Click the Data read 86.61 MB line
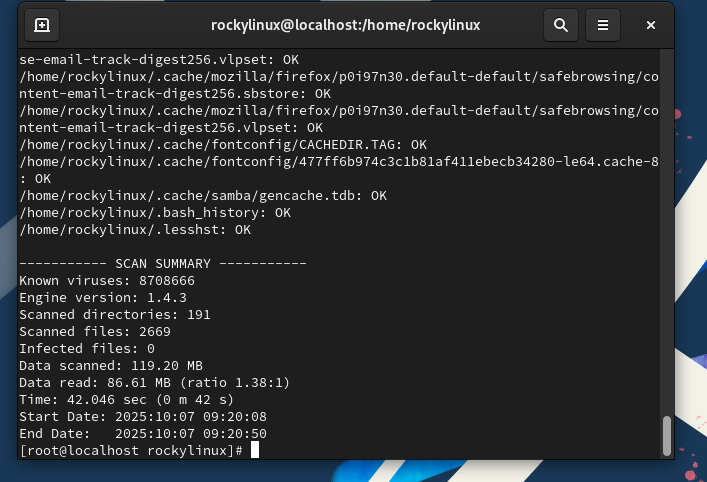Screen dimensions: 707x482 click(x=155, y=382)
